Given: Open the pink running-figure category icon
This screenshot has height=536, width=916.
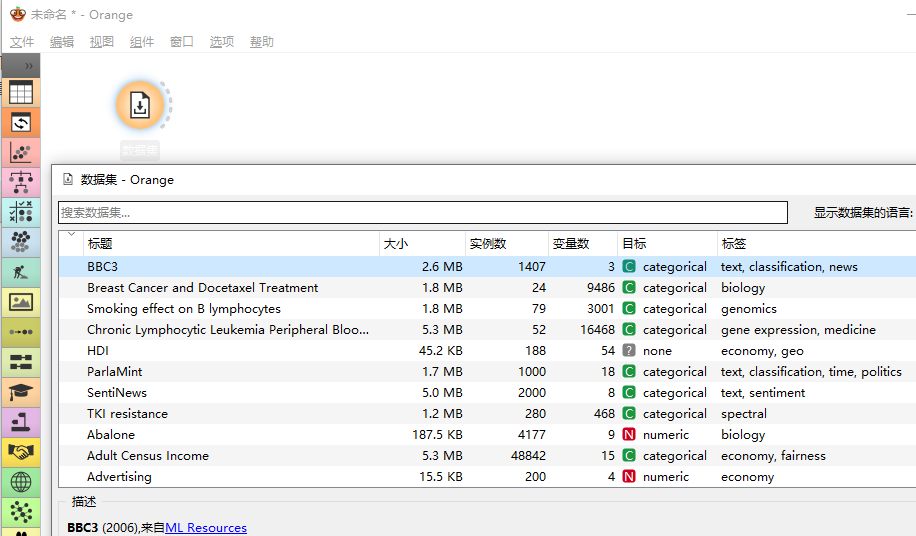Looking at the screenshot, I should [21, 273].
